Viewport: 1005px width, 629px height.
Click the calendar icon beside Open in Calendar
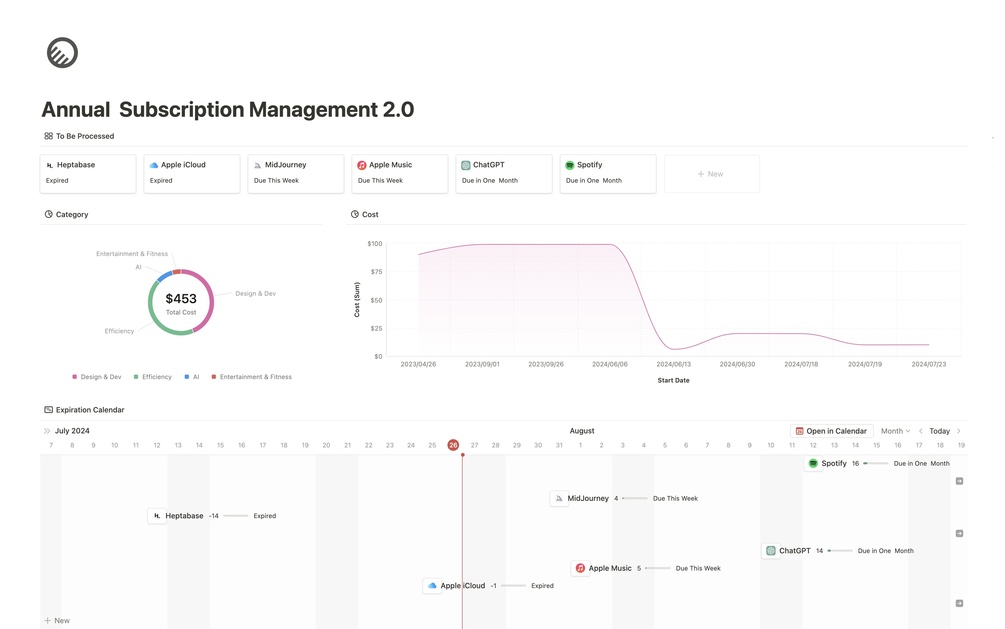pos(799,431)
